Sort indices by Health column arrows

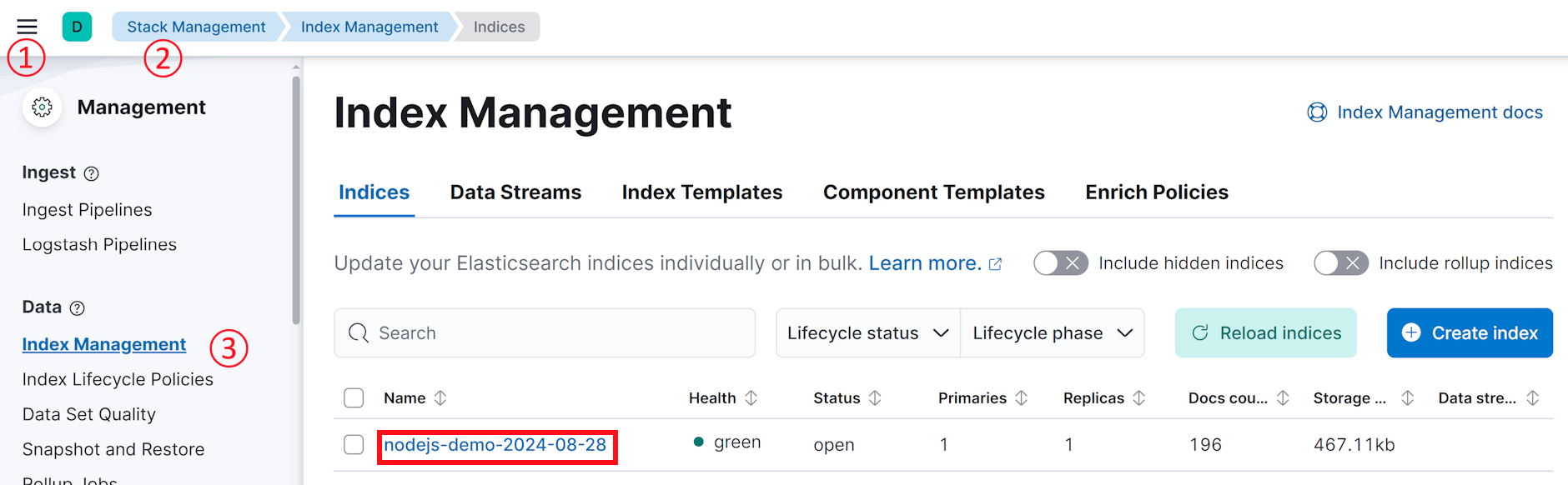(x=751, y=398)
